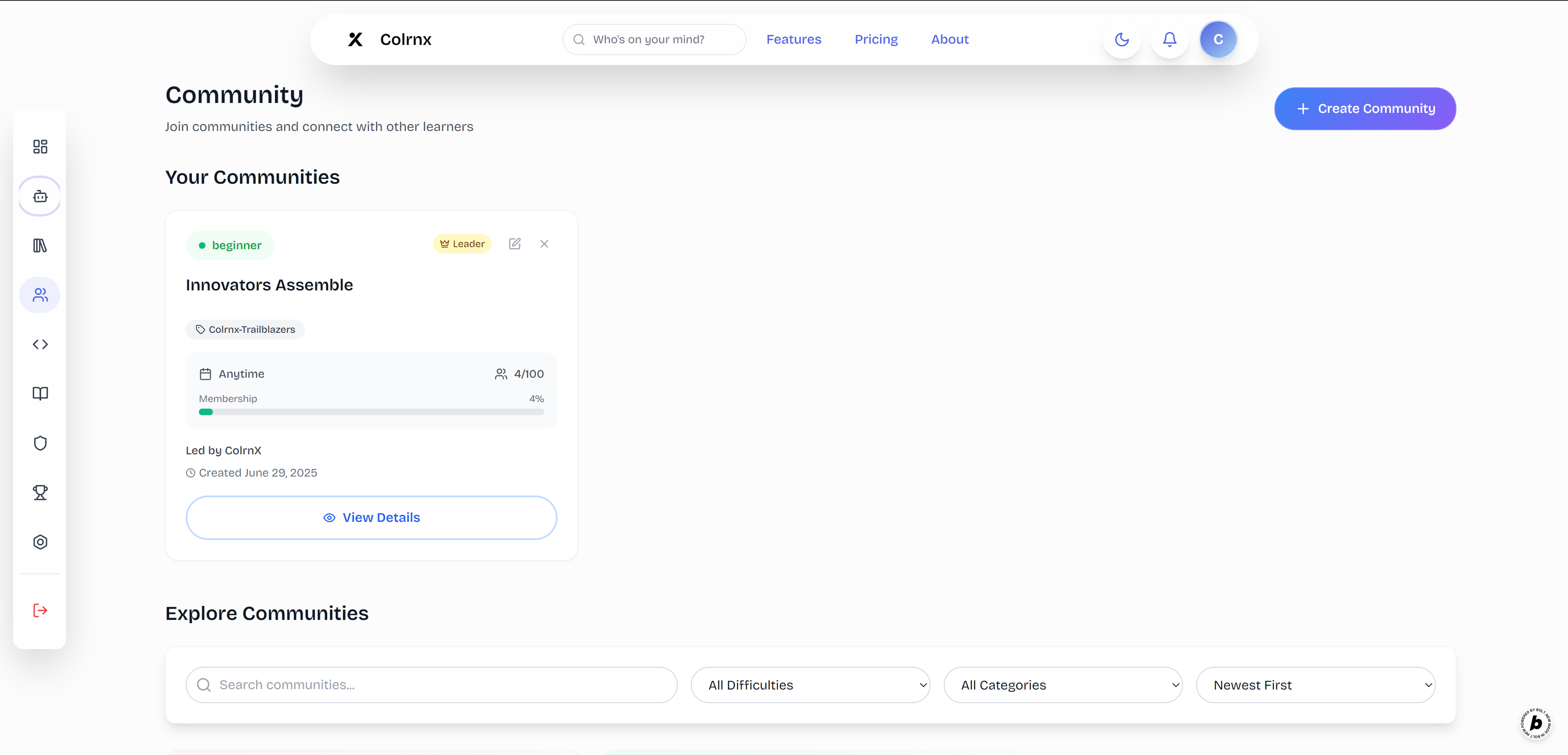Image resolution: width=1568 pixels, height=755 pixels.
Task: Open the Newest First sort dropdown
Action: click(x=1316, y=685)
